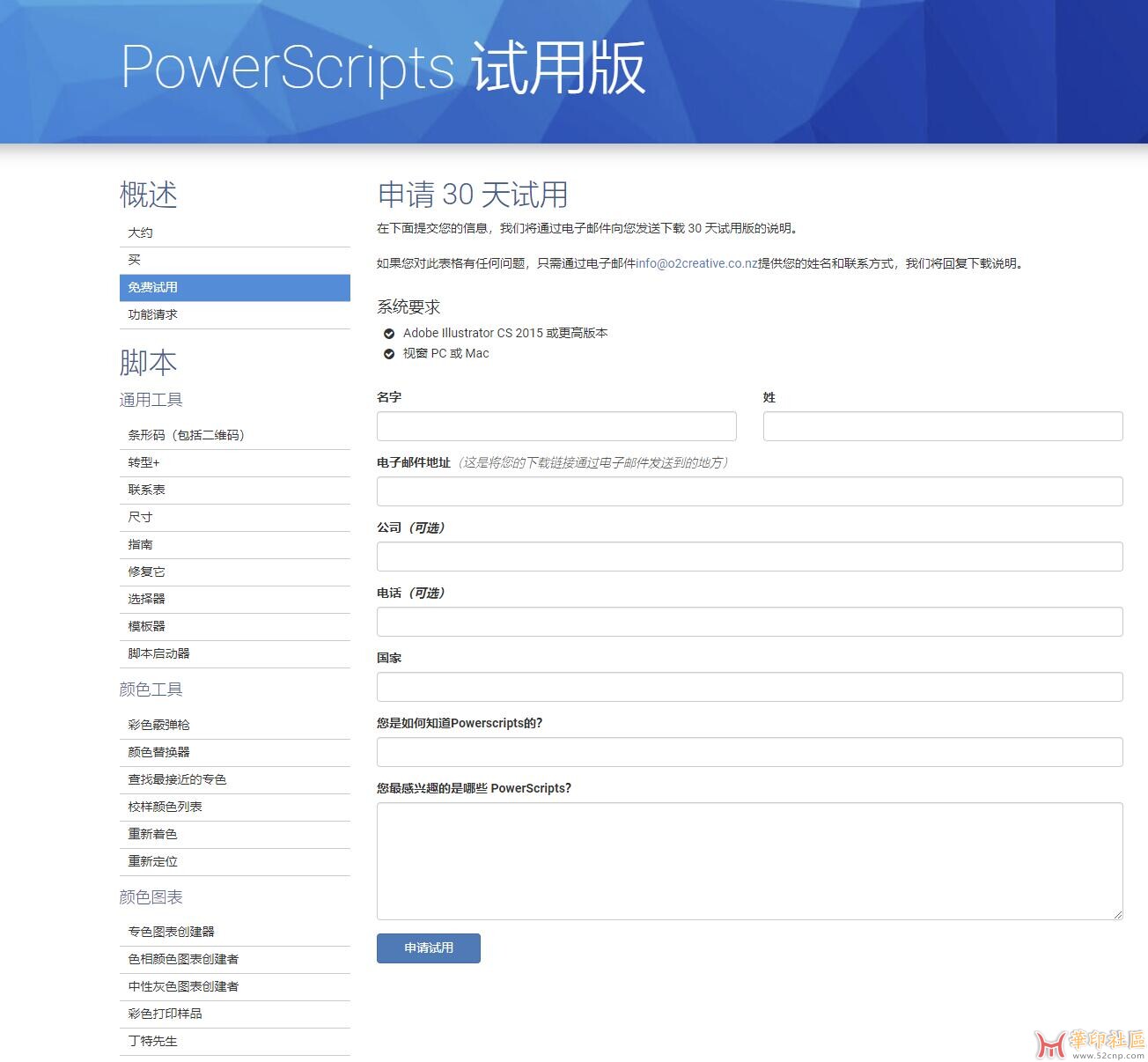
Task: Go to the 联系表 script page
Action: pyautogui.click(x=234, y=490)
